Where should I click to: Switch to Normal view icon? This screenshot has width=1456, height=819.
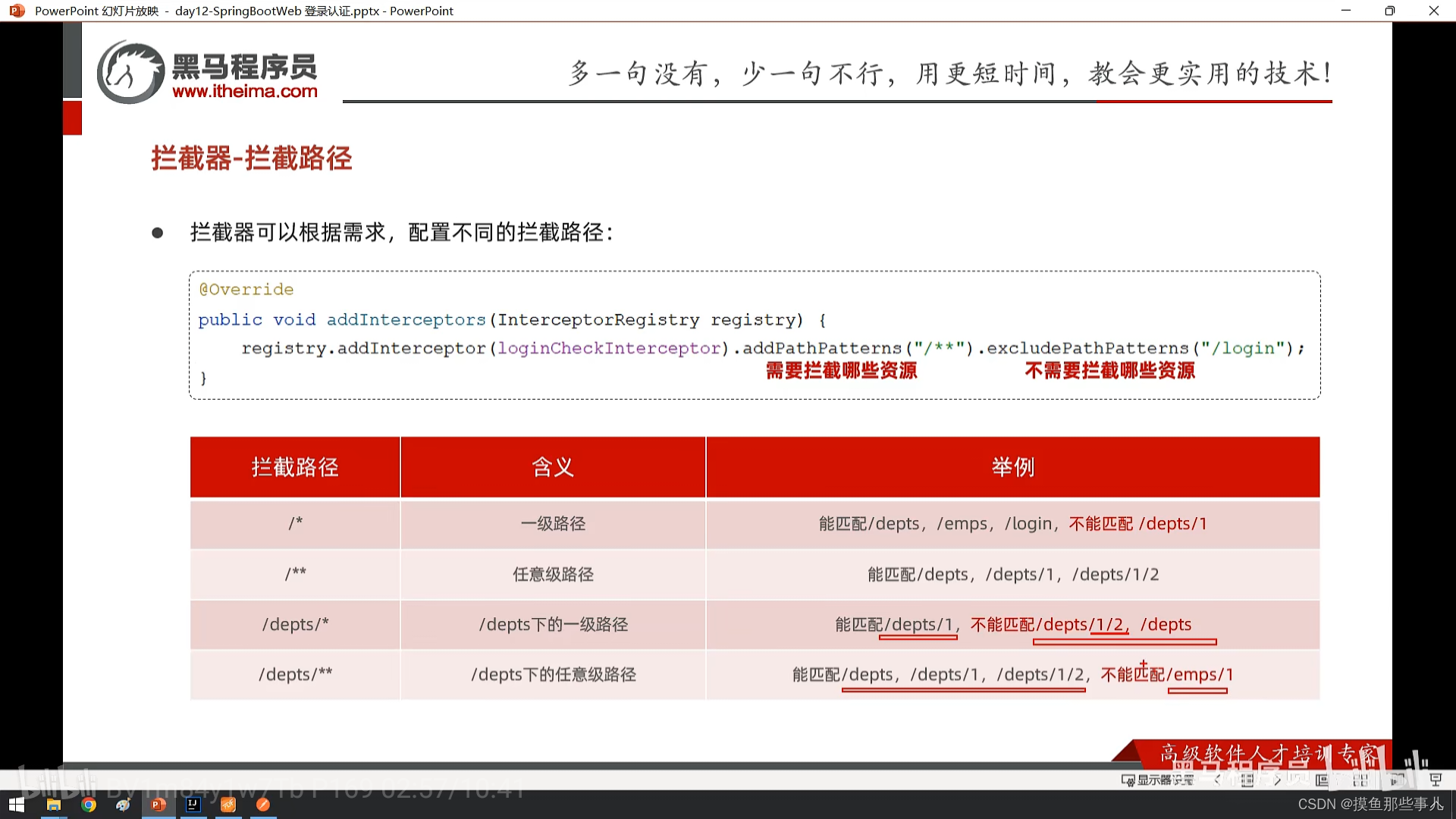1323,780
